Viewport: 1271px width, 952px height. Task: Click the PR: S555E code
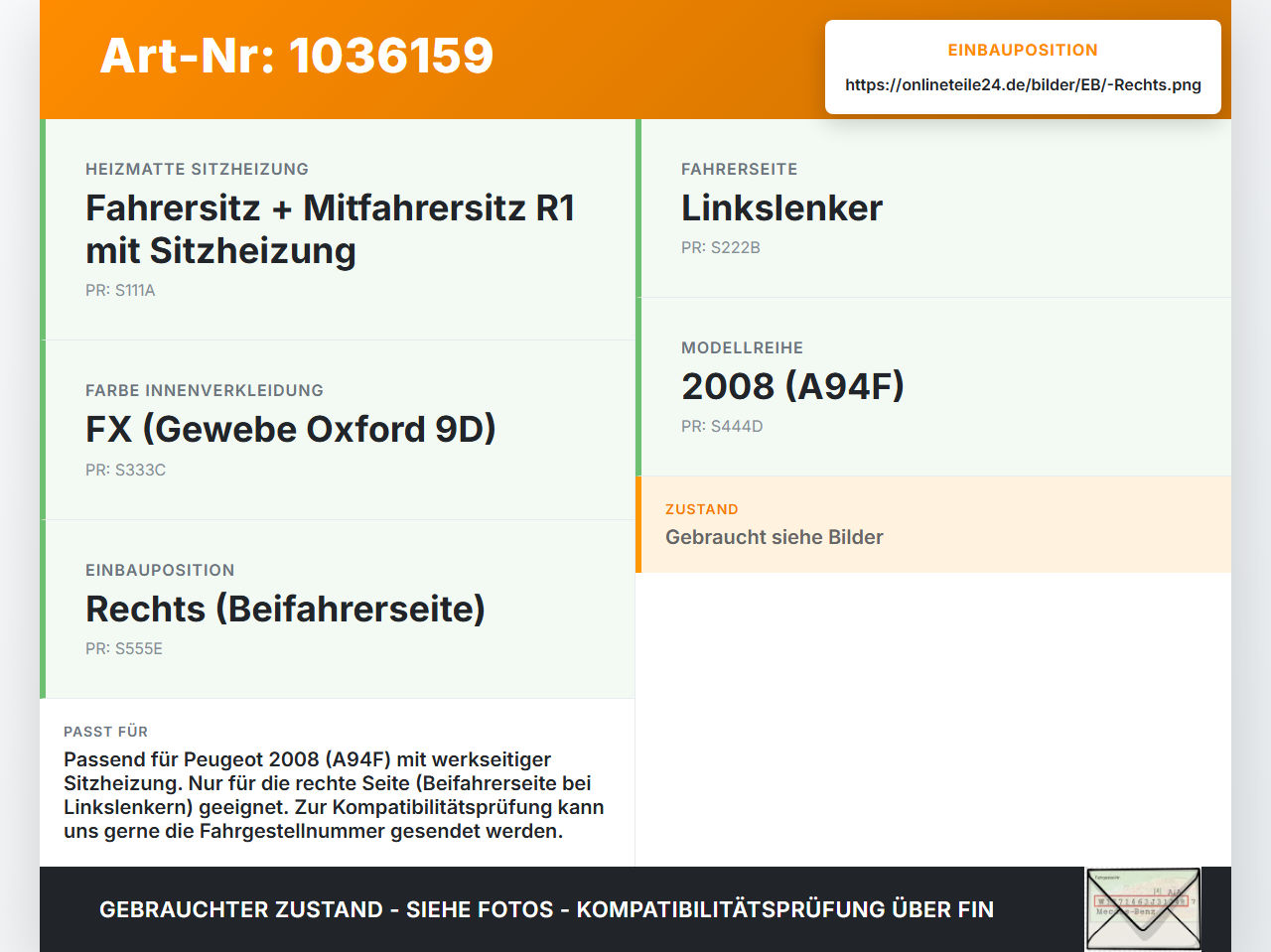point(124,648)
